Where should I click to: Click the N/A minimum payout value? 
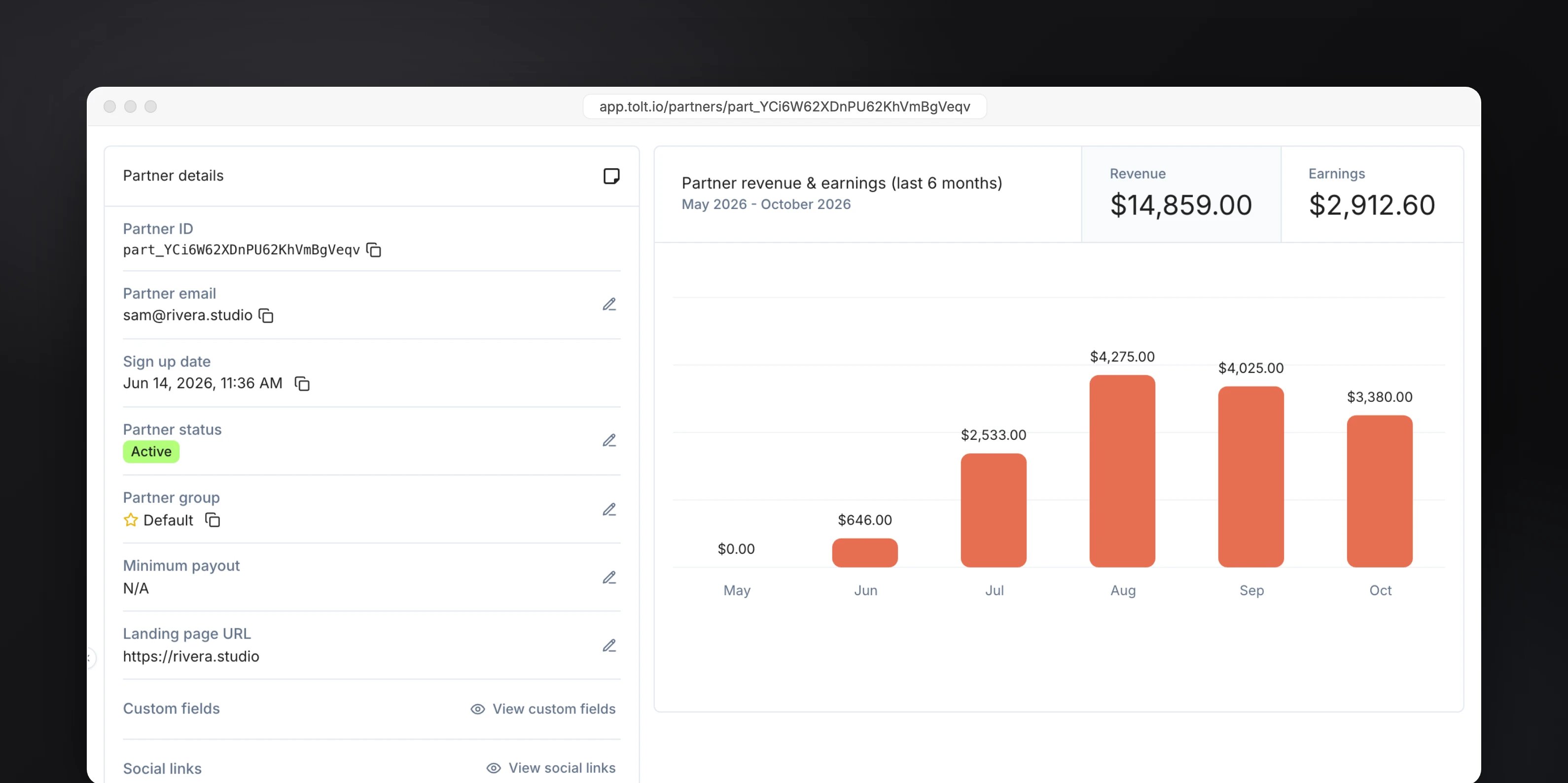[136, 588]
